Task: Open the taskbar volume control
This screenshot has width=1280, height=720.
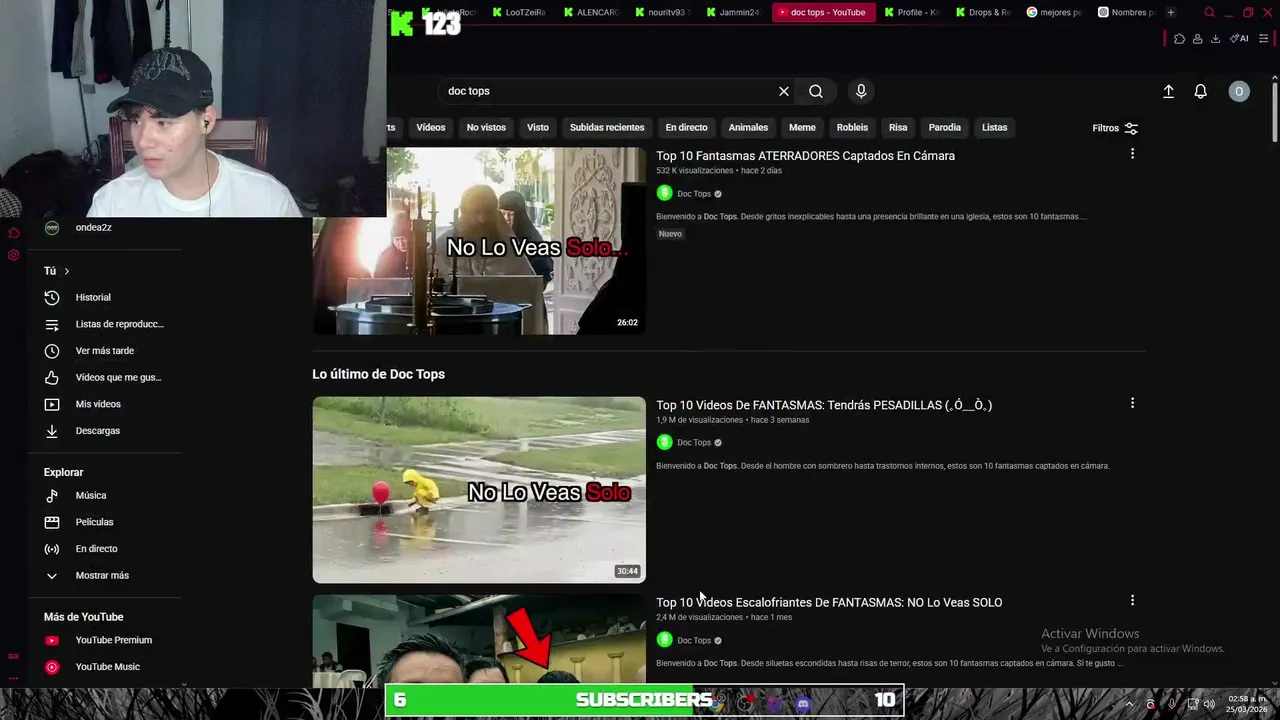Action: coord(1209,704)
